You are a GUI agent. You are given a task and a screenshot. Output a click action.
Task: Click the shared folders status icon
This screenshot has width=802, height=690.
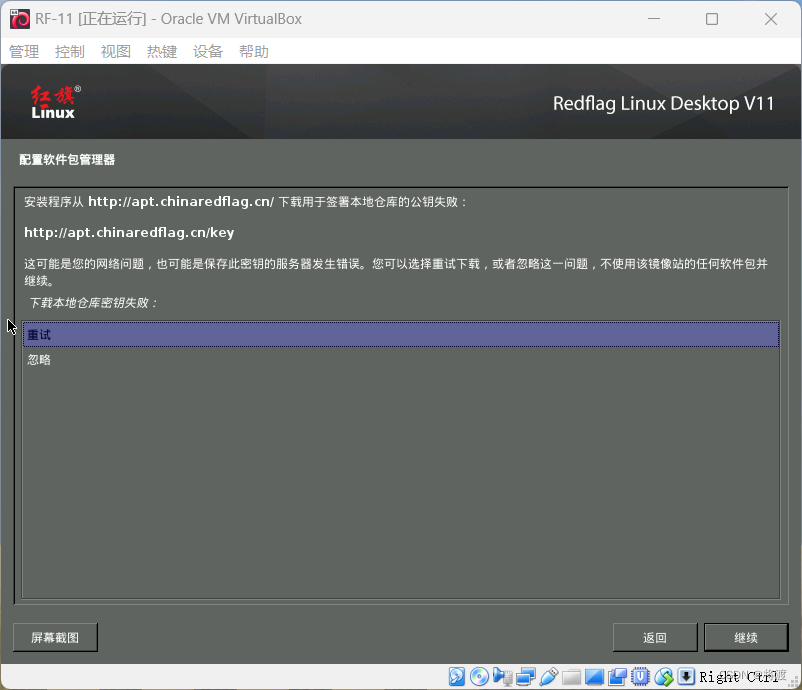coord(571,676)
